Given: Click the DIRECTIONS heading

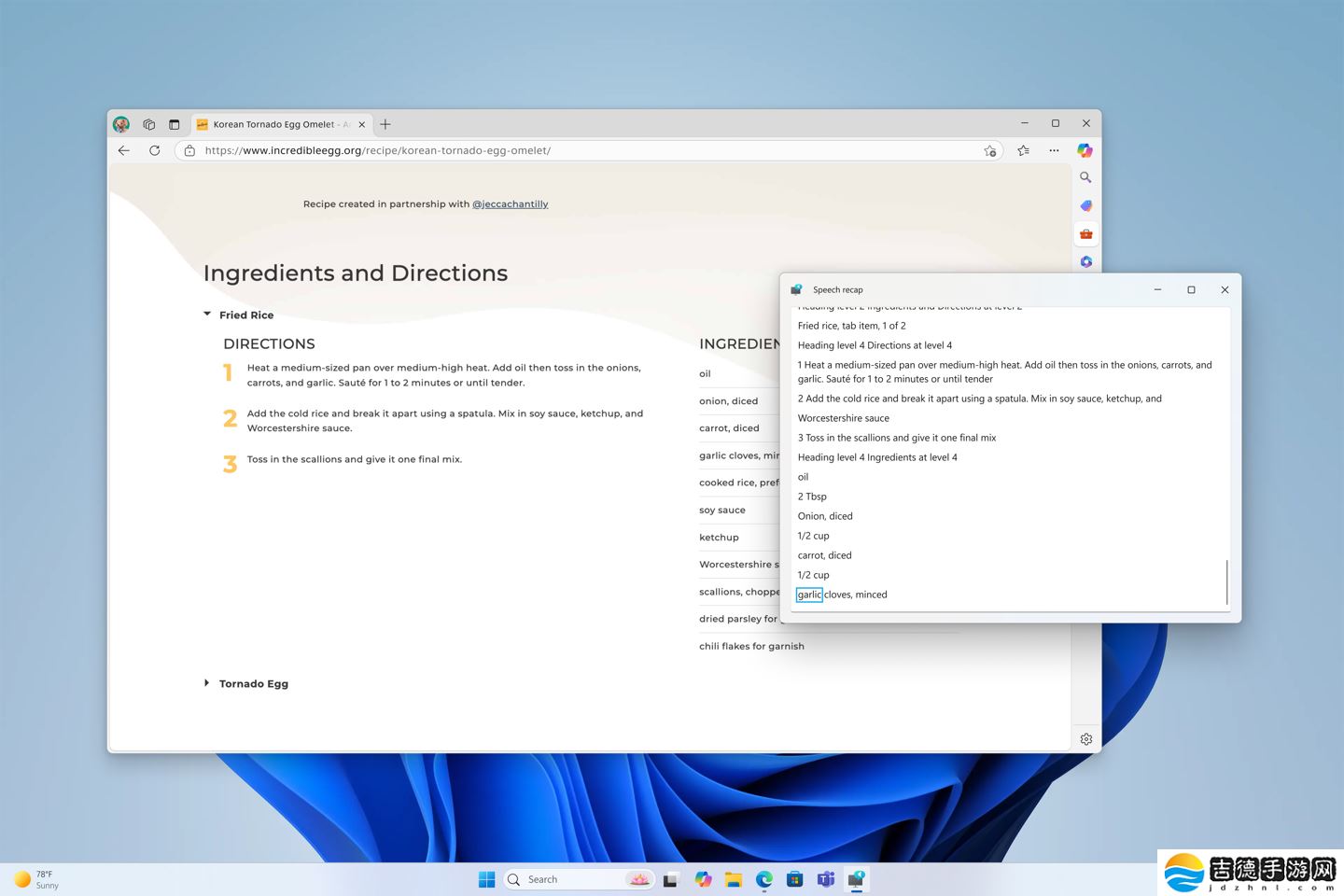Looking at the screenshot, I should coord(269,343).
